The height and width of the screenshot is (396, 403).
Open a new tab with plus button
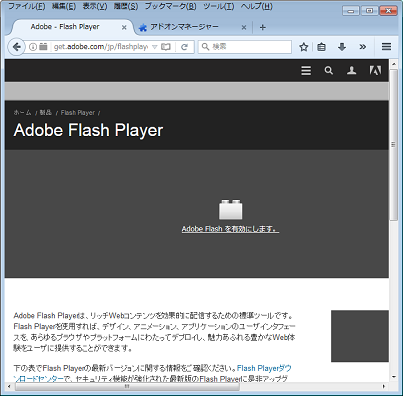click(263, 27)
